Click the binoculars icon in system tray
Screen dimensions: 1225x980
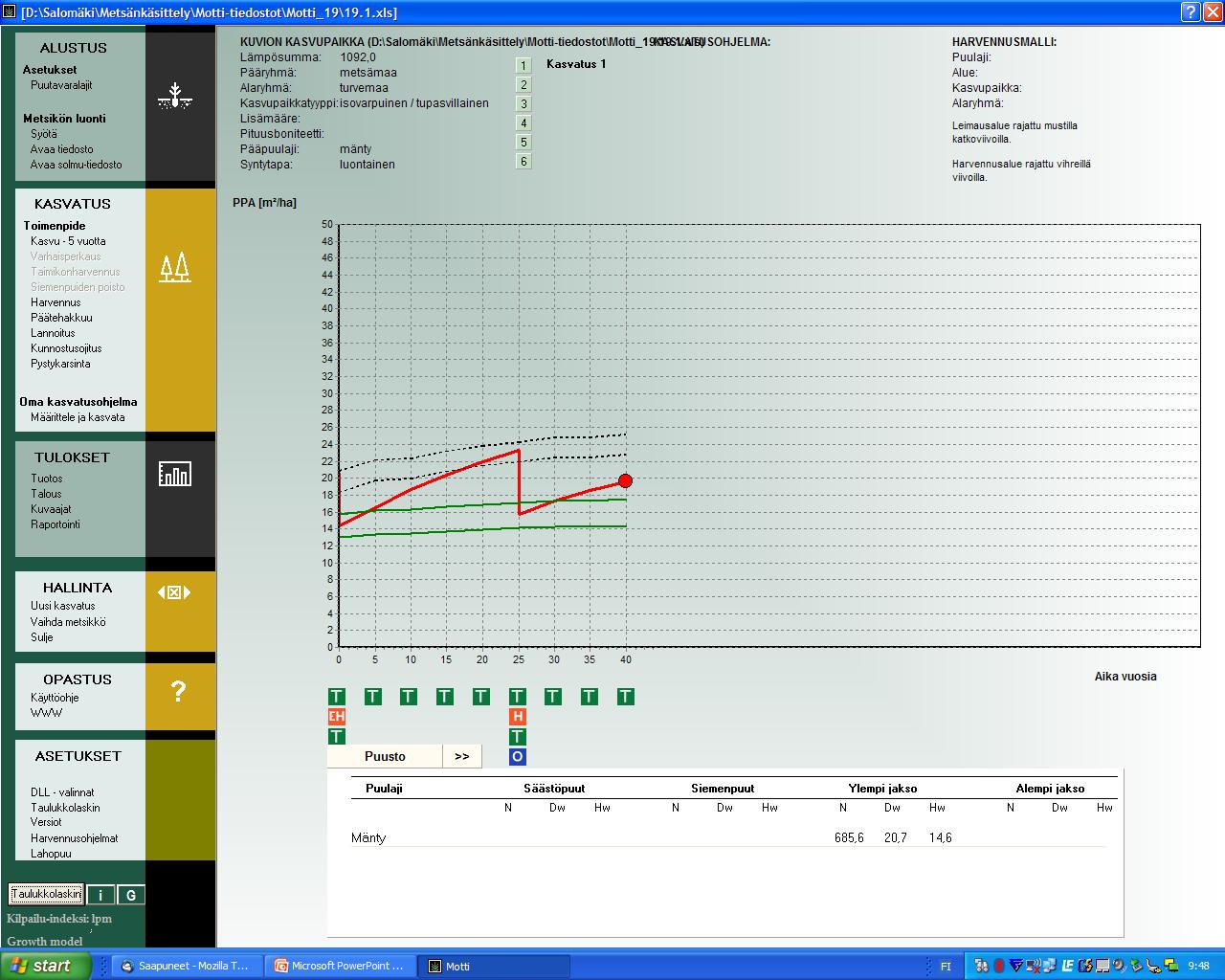click(x=982, y=966)
